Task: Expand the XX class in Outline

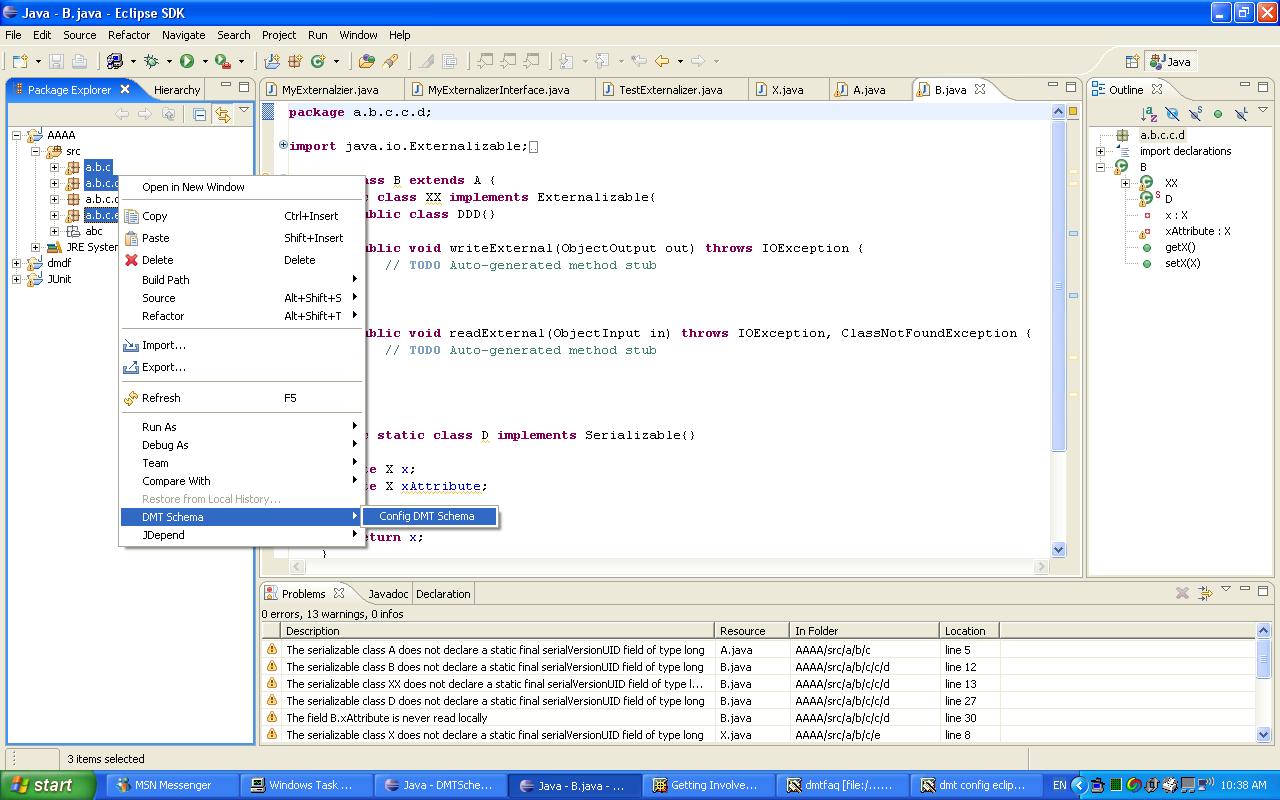Action: click(x=1125, y=183)
